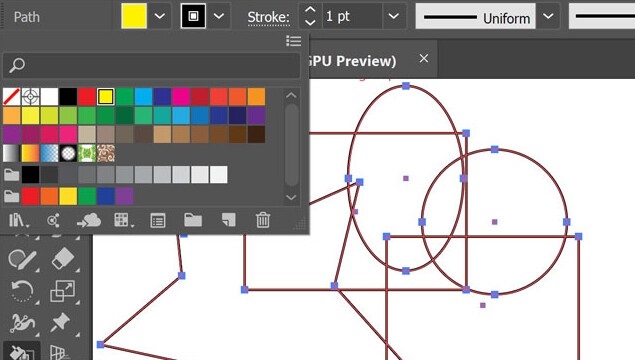The height and width of the screenshot is (360, 635).
Task: Open the Swatch Options icon
Action: (158, 221)
